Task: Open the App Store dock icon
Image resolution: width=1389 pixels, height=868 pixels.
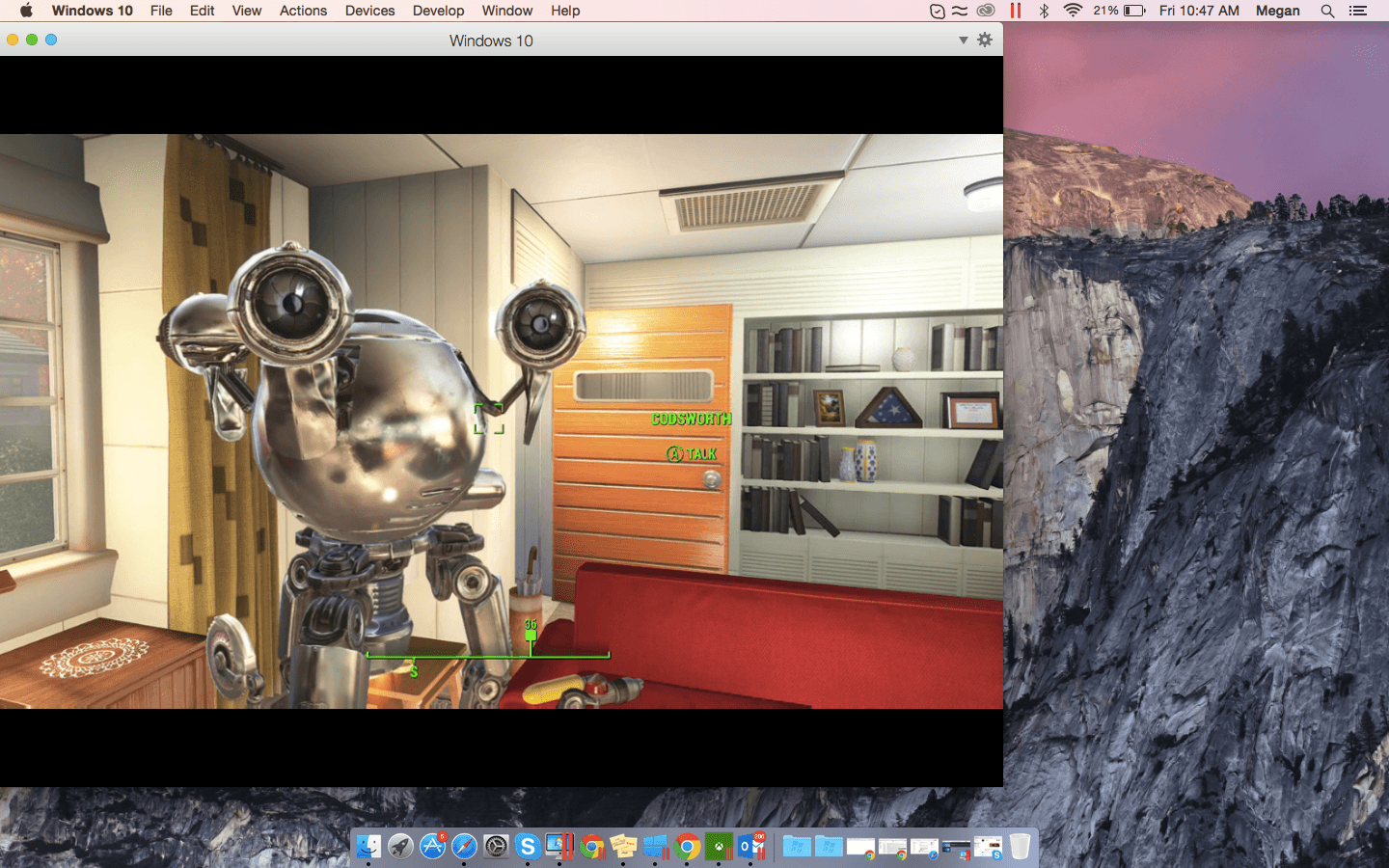Action: pyautogui.click(x=432, y=847)
